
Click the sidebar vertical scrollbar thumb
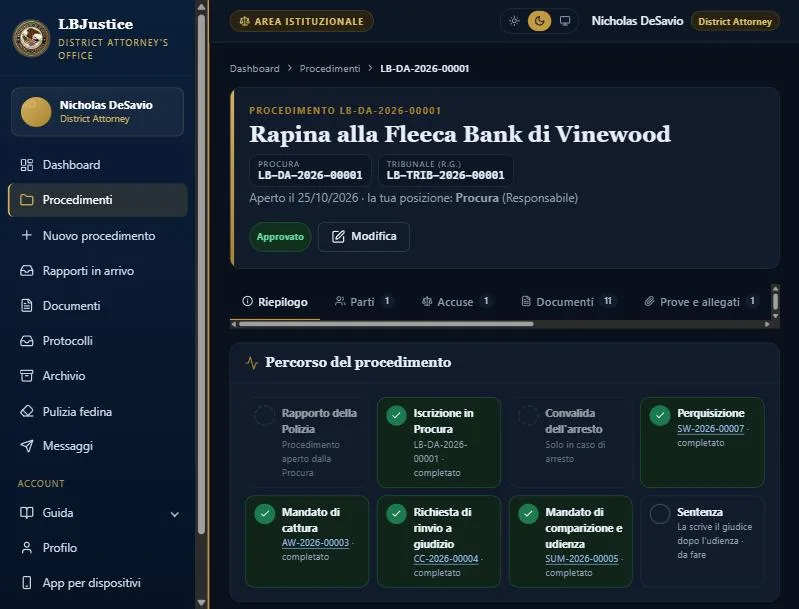(201, 275)
